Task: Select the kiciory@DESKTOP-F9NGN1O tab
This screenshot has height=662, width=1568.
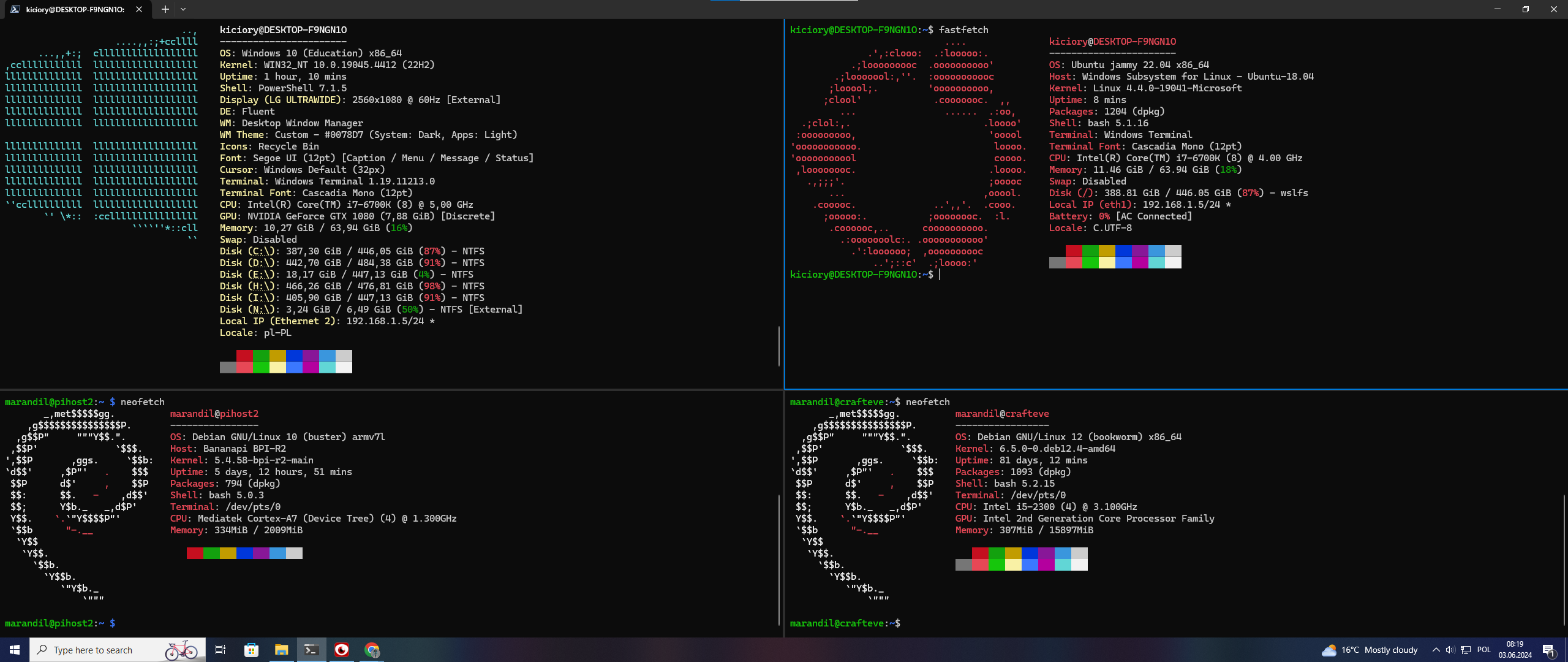Action: coord(73,9)
